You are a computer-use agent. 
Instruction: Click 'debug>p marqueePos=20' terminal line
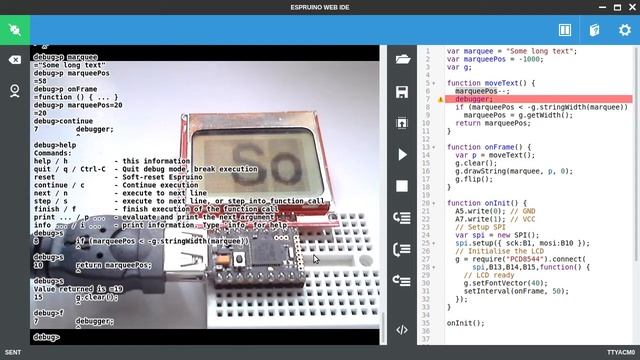[78, 105]
